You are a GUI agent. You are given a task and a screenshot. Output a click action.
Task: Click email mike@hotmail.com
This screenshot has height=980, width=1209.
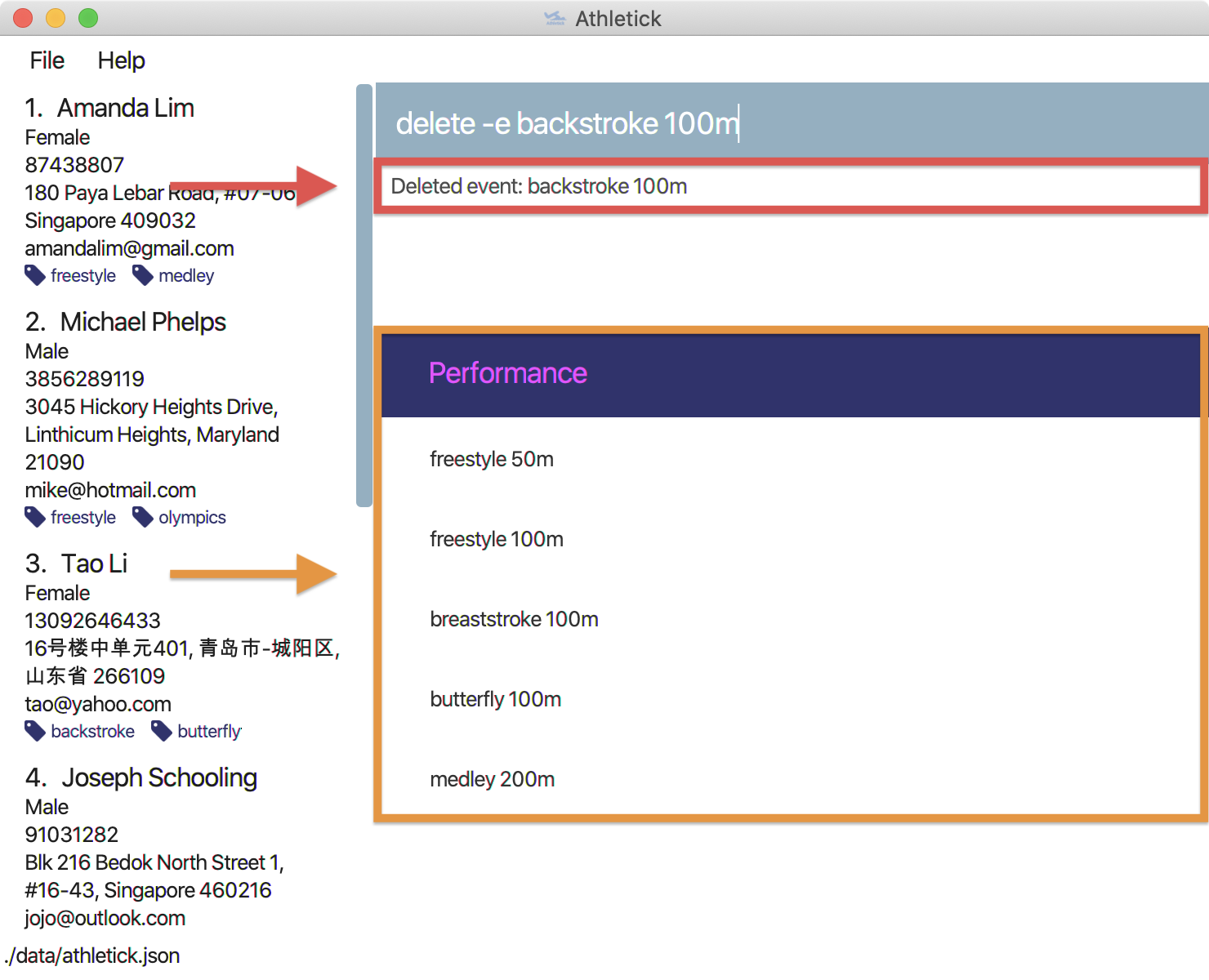(110, 490)
